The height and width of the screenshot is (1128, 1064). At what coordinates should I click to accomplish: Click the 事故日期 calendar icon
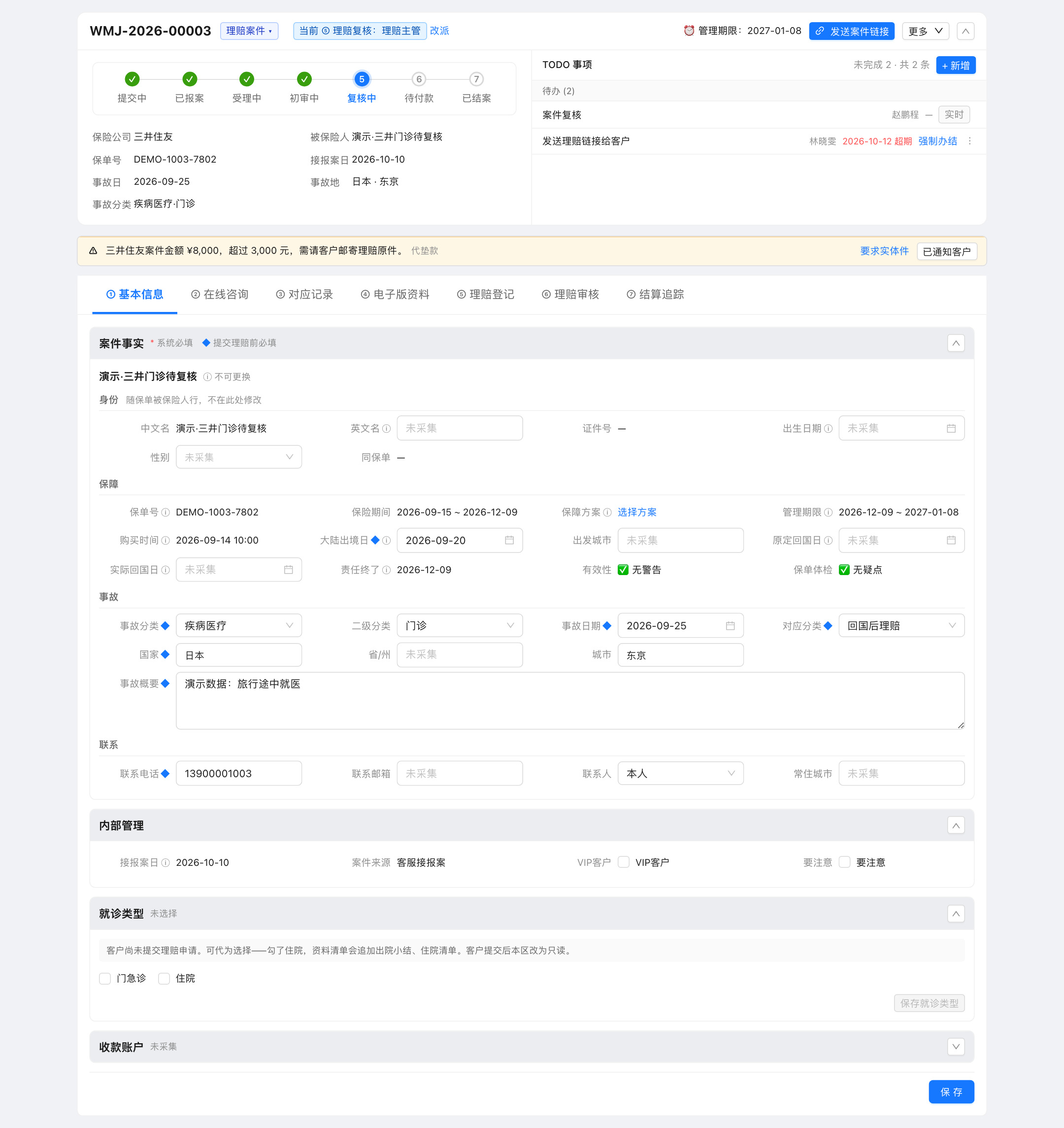tap(731, 625)
